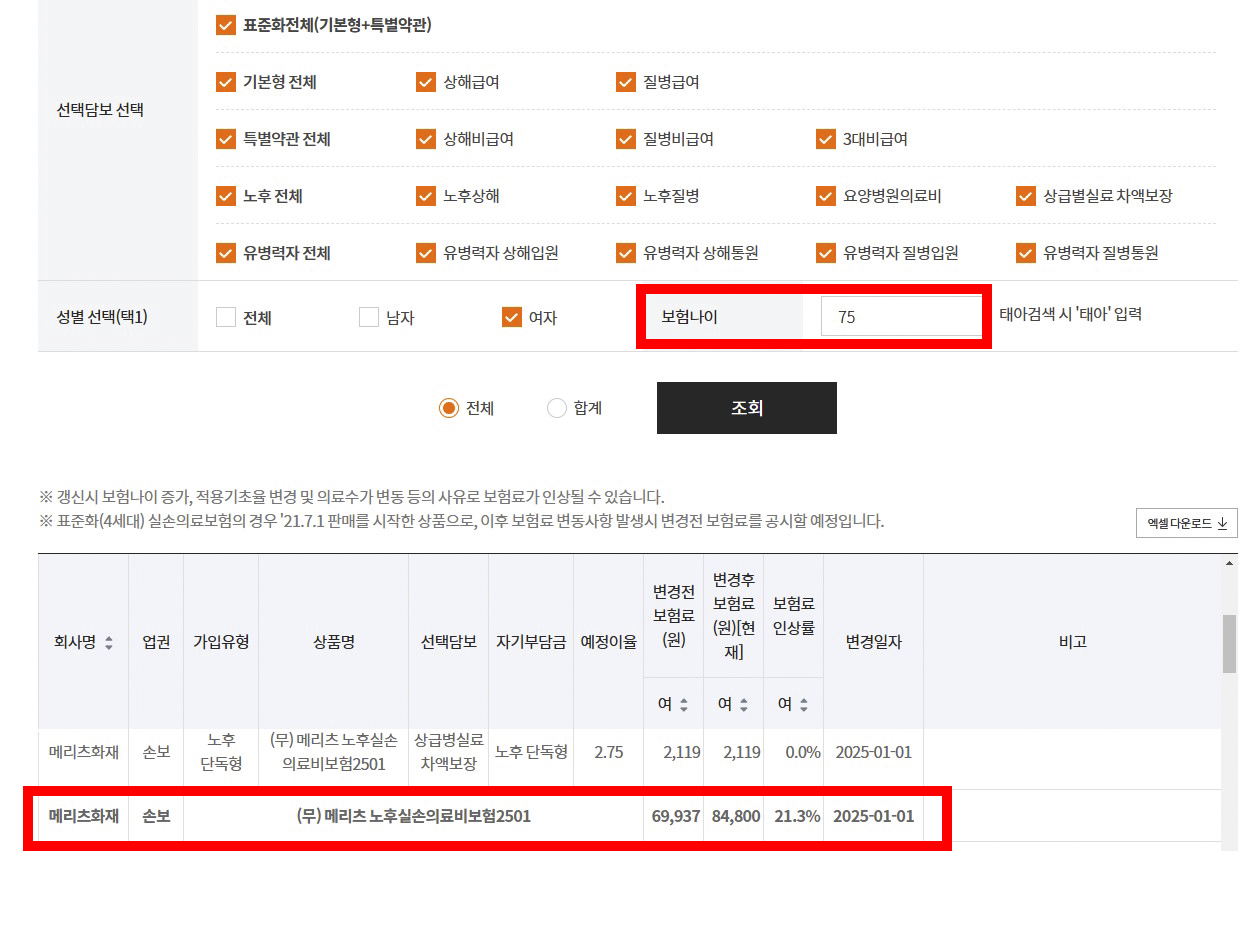The width and height of the screenshot is (1248, 945).
Task: Check the 전체 gender checkbox
Action: (226, 317)
